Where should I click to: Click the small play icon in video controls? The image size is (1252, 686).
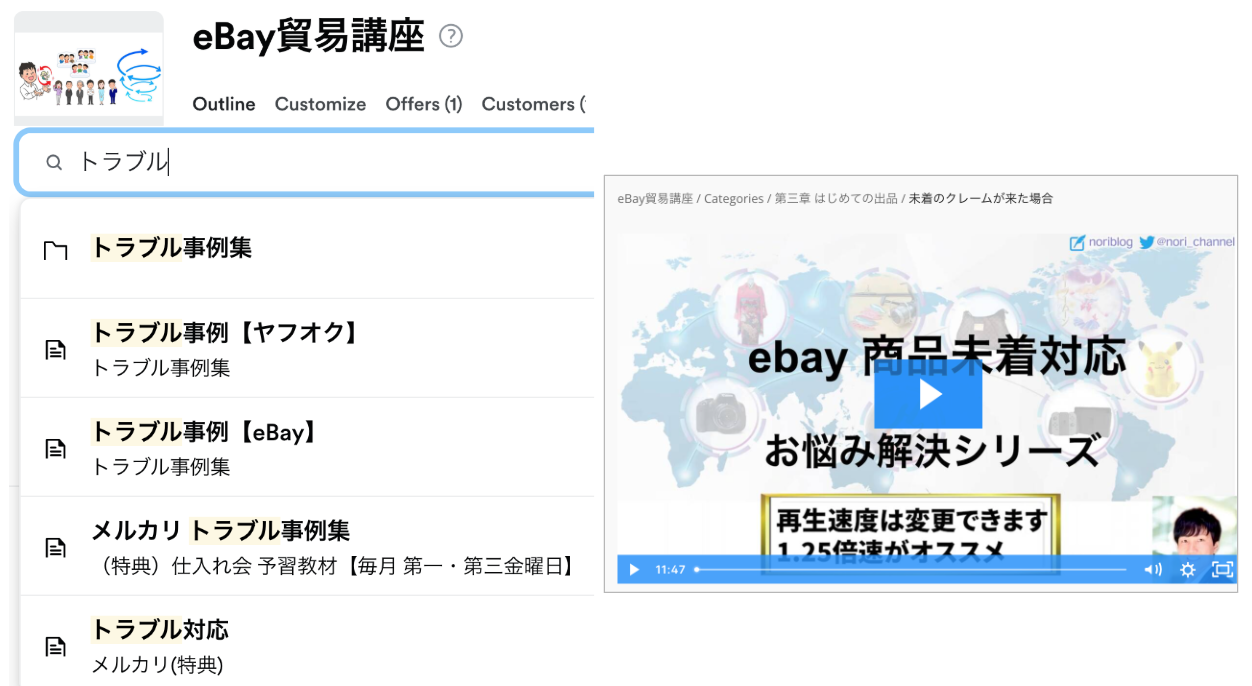click(x=634, y=570)
